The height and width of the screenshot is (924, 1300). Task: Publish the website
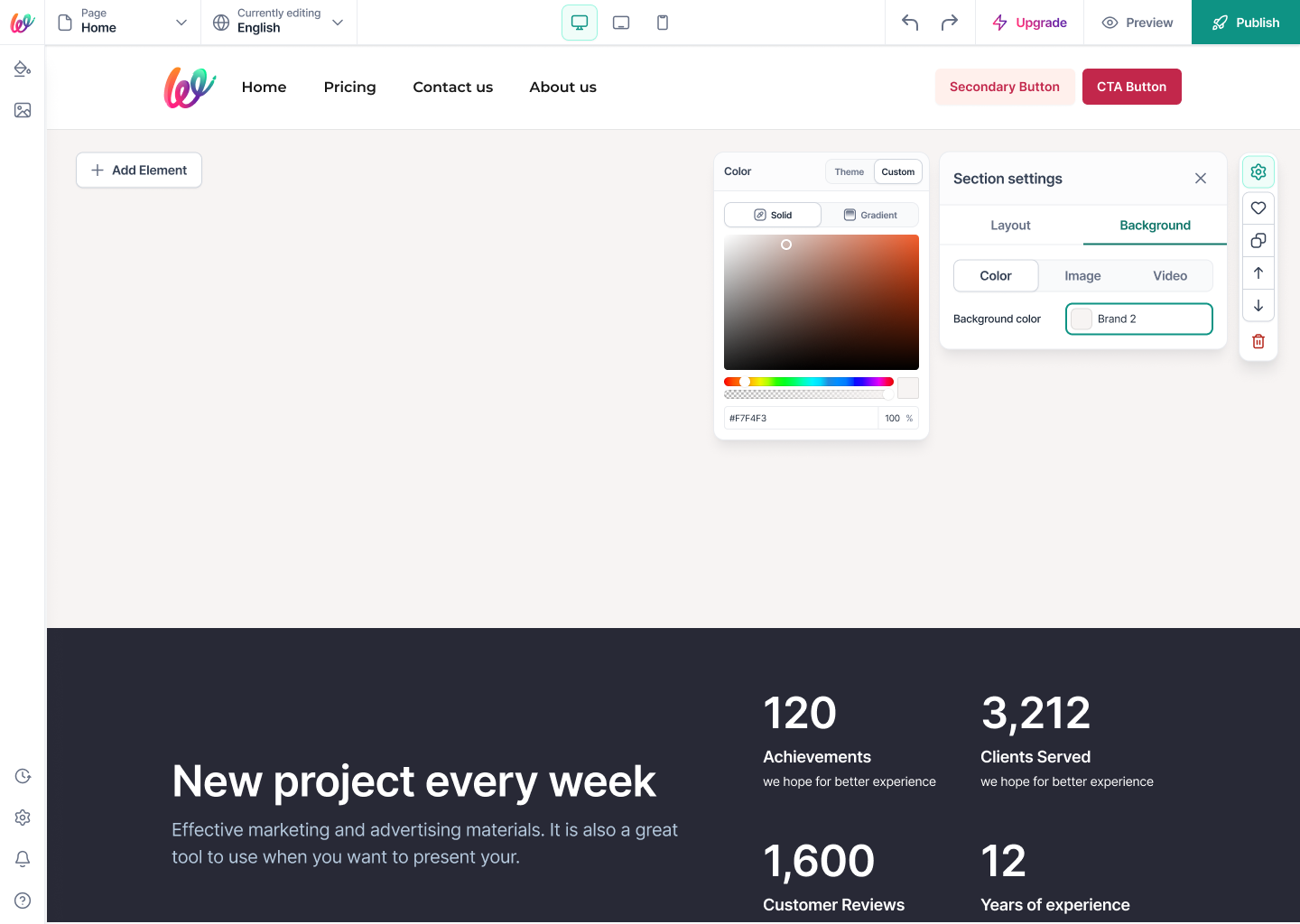click(1246, 23)
